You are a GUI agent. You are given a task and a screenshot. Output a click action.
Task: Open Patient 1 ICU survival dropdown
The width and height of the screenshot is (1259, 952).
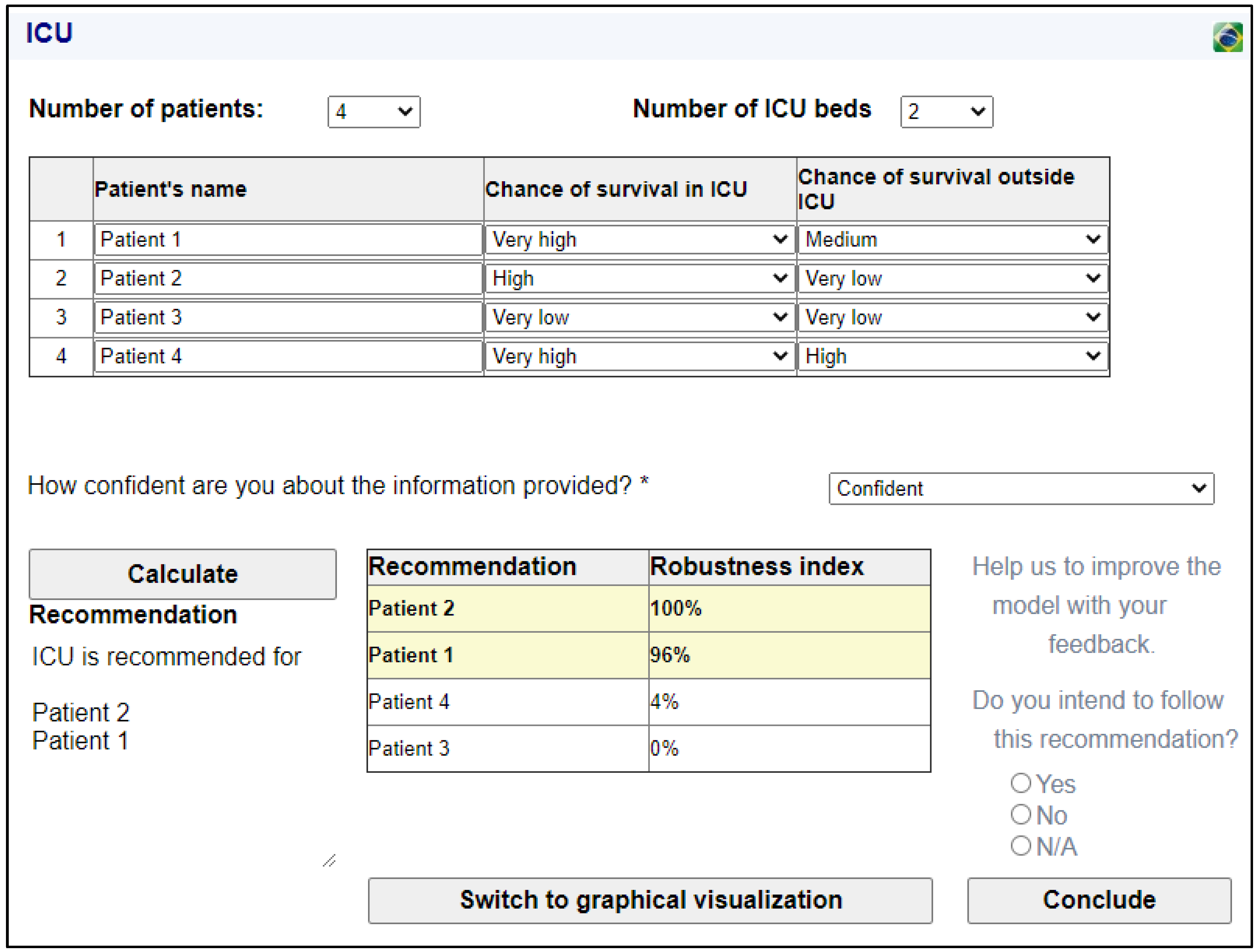pyautogui.click(x=640, y=239)
